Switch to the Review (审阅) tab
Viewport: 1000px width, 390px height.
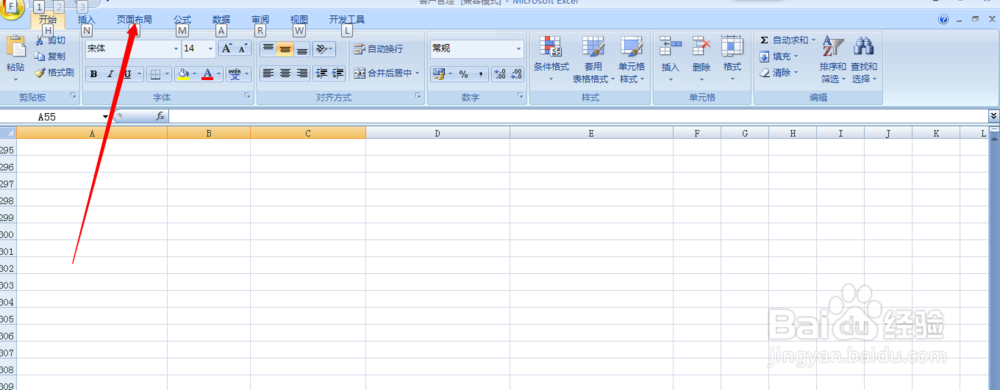pyautogui.click(x=260, y=19)
